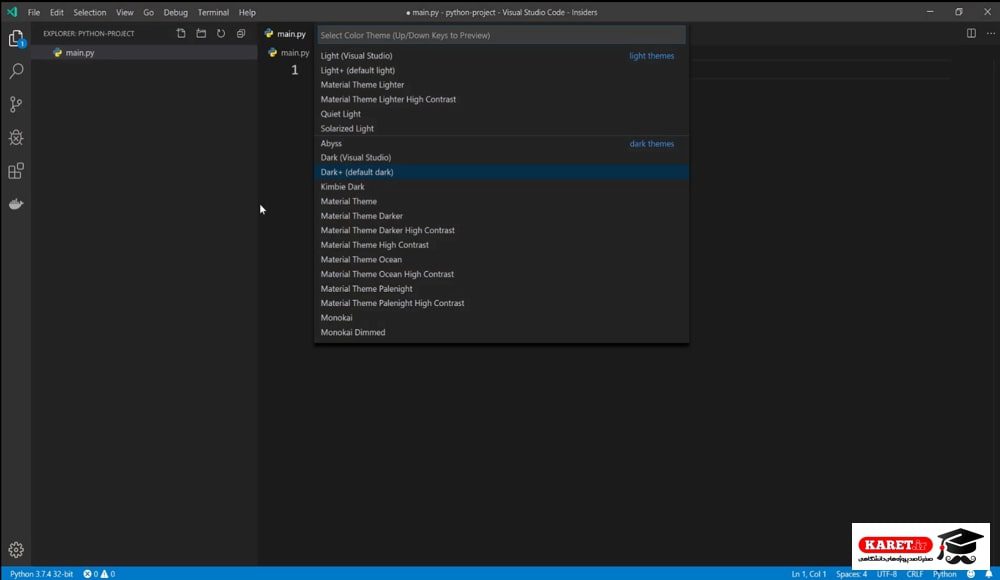This screenshot has height=580, width=1000.
Task: Click the New Folder icon in Explorer
Action: tap(201, 33)
